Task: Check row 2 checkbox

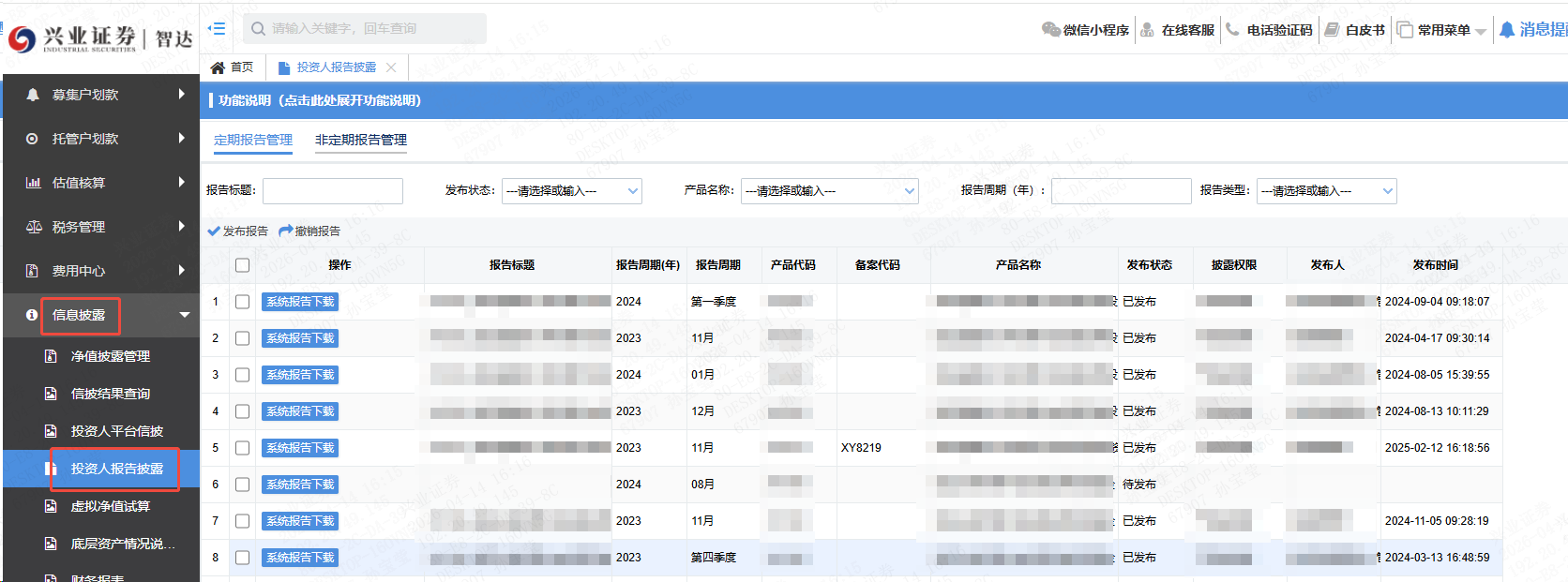Action: pyautogui.click(x=242, y=338)
